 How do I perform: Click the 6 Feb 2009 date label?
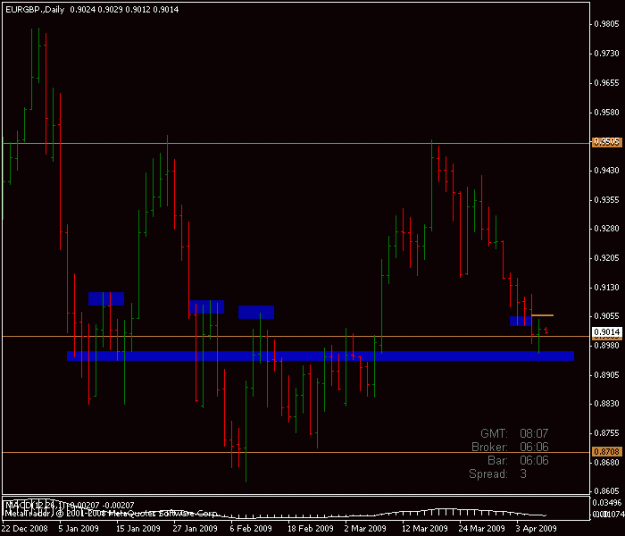point(251,528)
